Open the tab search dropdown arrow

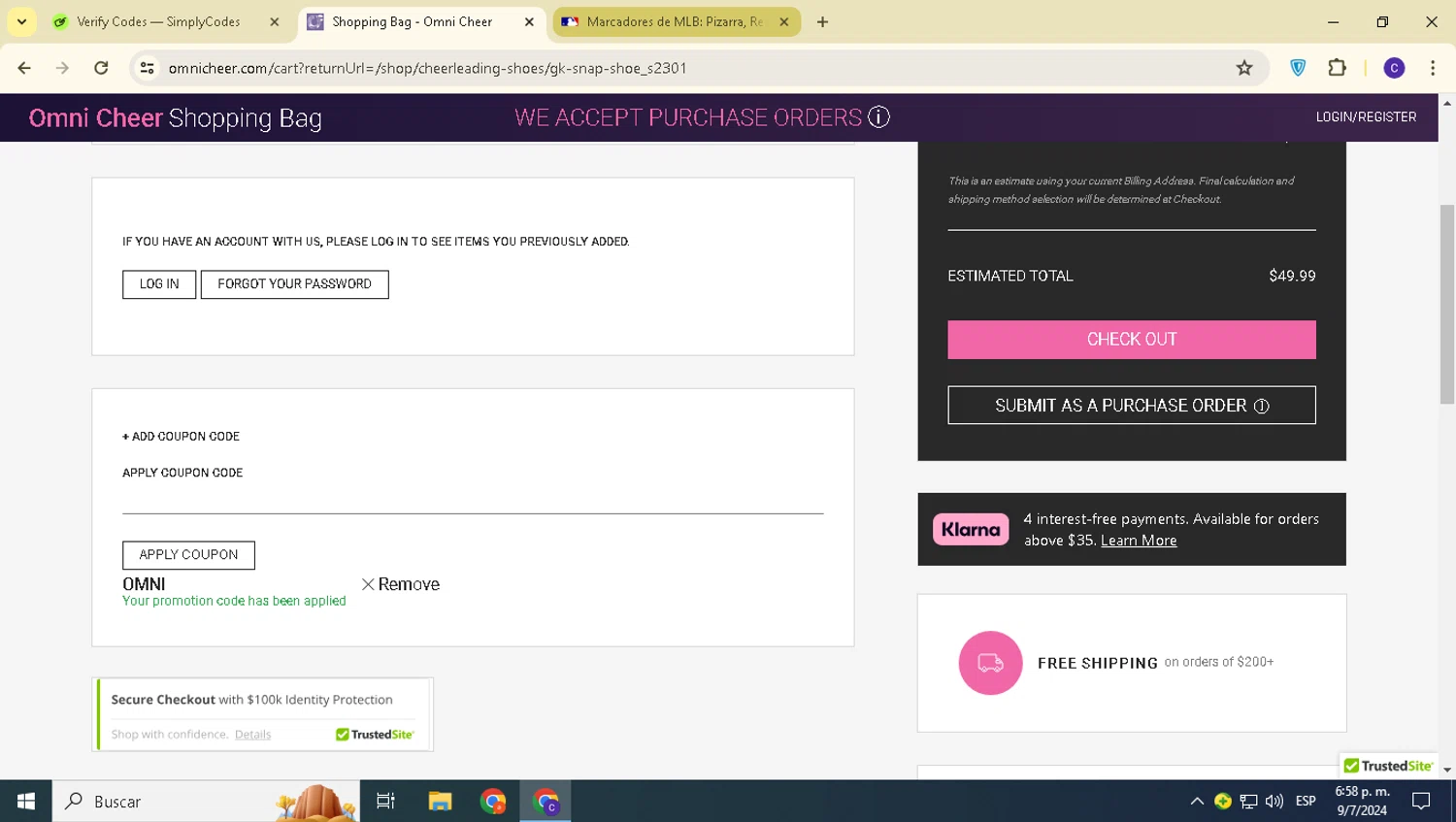point(21,21)
